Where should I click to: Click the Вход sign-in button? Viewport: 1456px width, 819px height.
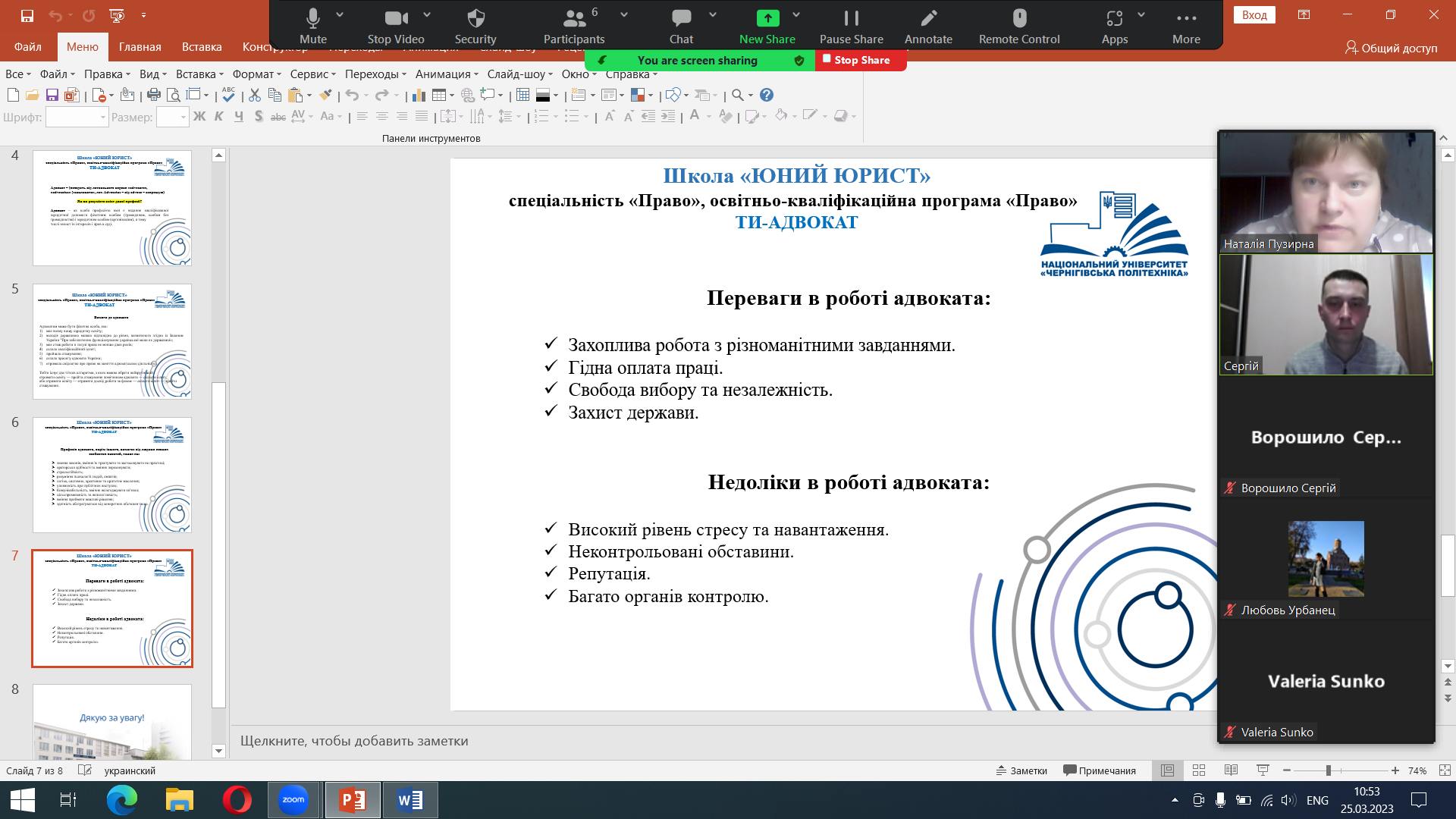(1254, 15)
